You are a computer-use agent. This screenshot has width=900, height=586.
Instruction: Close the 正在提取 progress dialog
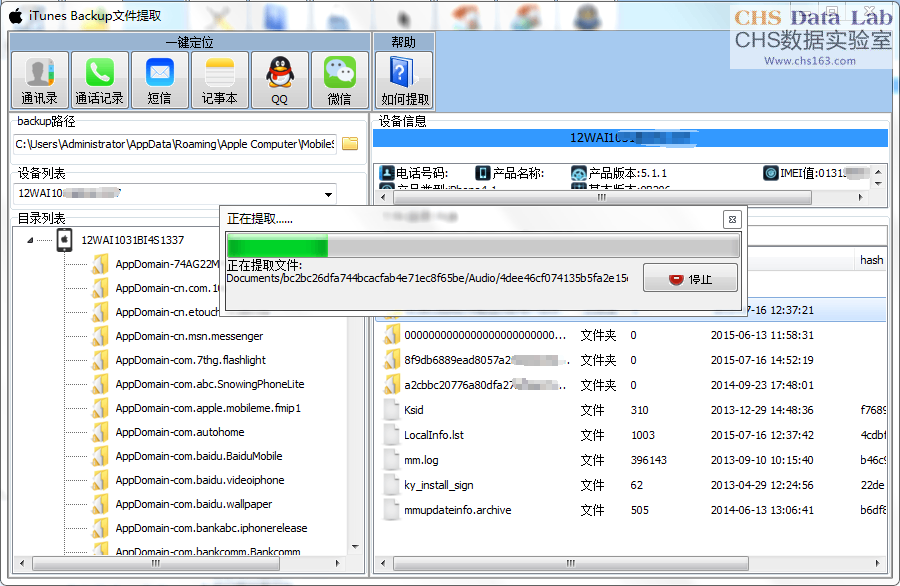[x=732, y=219]
